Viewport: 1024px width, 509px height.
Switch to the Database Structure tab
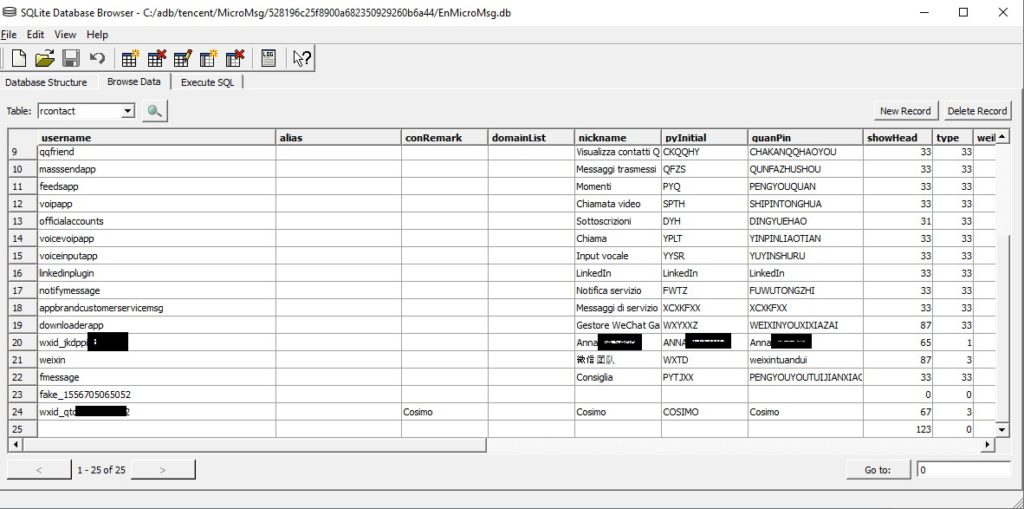point(46,82)
